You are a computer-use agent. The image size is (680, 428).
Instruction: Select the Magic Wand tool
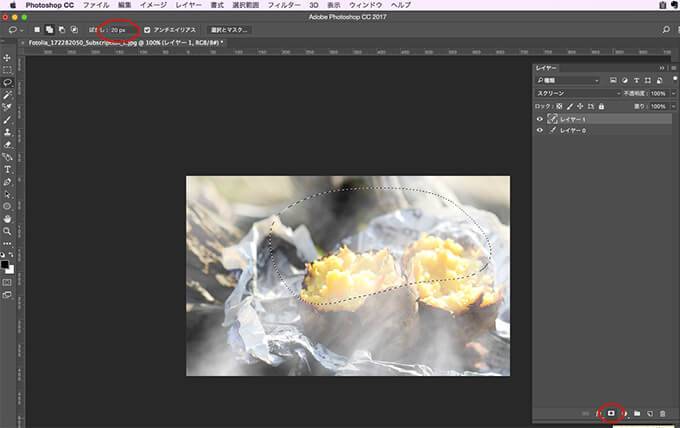7,95
